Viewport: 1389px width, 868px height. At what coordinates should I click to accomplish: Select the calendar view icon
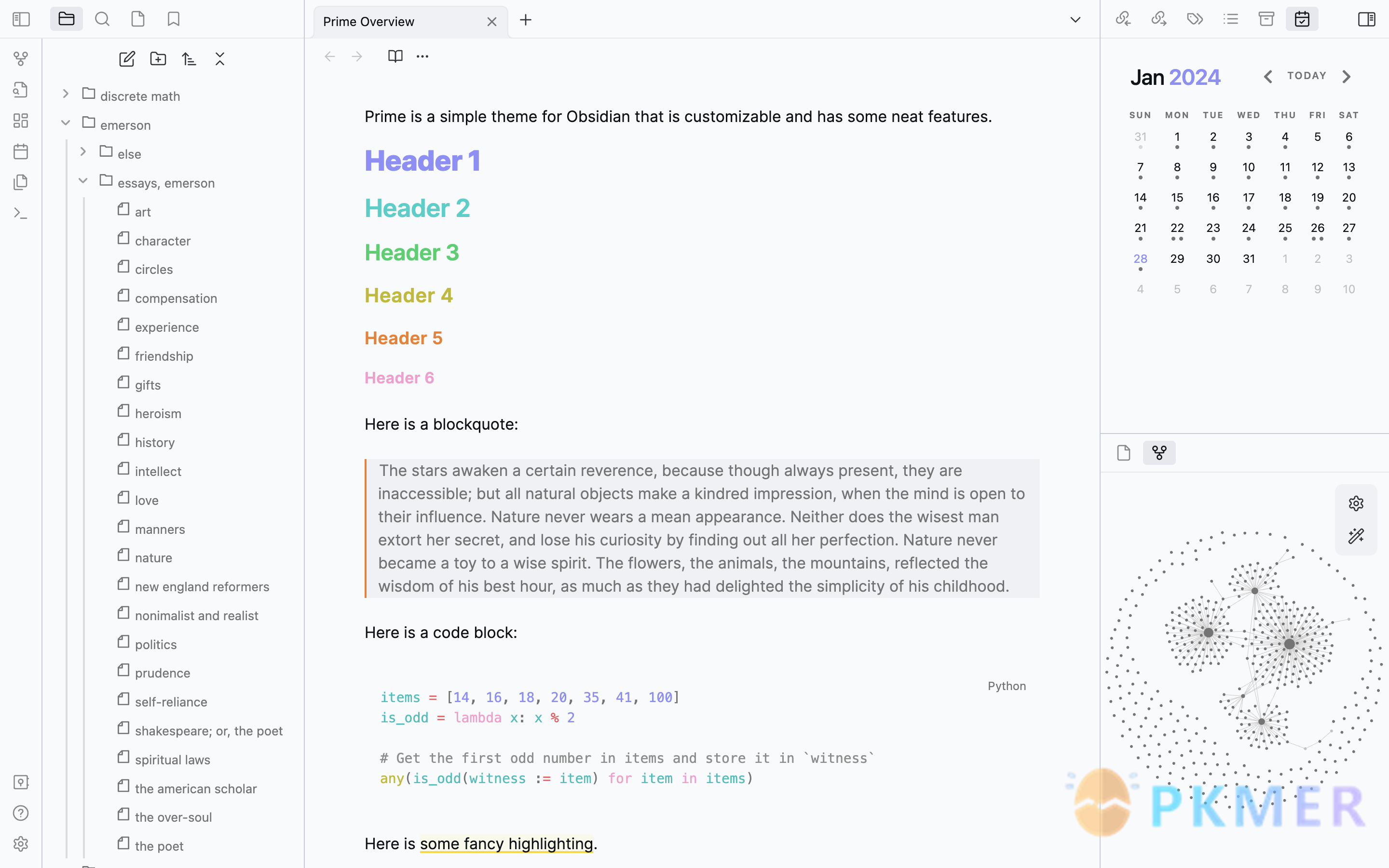click(x=1302, y=18)
